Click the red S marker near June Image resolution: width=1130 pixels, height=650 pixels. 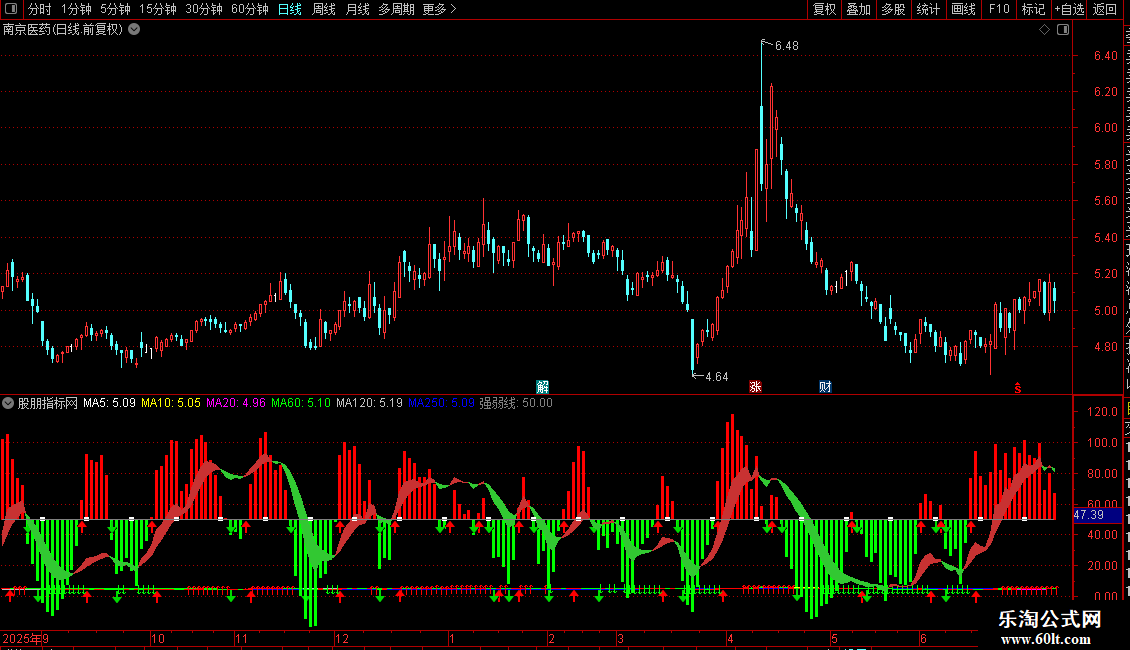pyautogui.click(x=1018, y=388)
